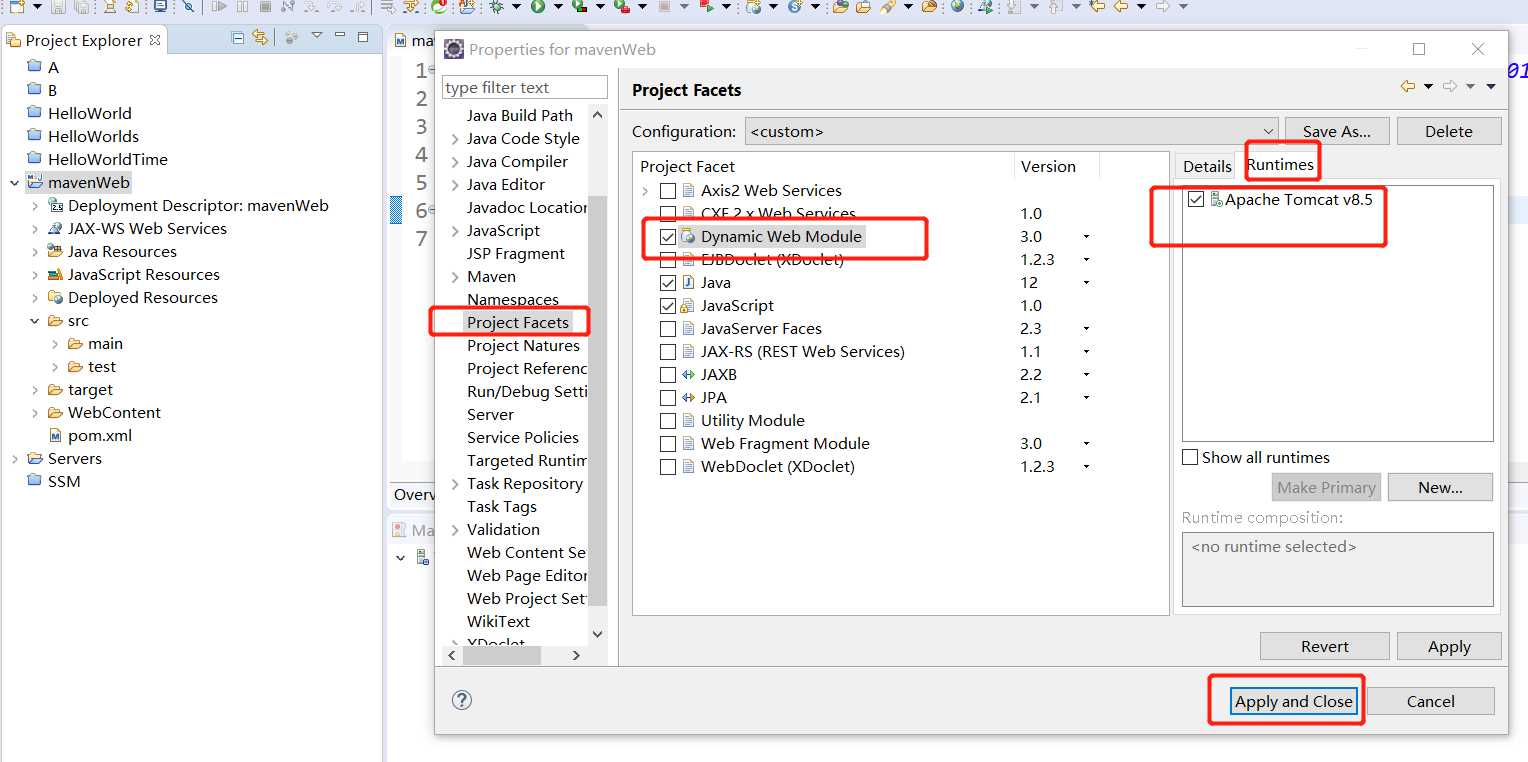
Task: Click the Delete configuration button
Action: coord(1449,131)
